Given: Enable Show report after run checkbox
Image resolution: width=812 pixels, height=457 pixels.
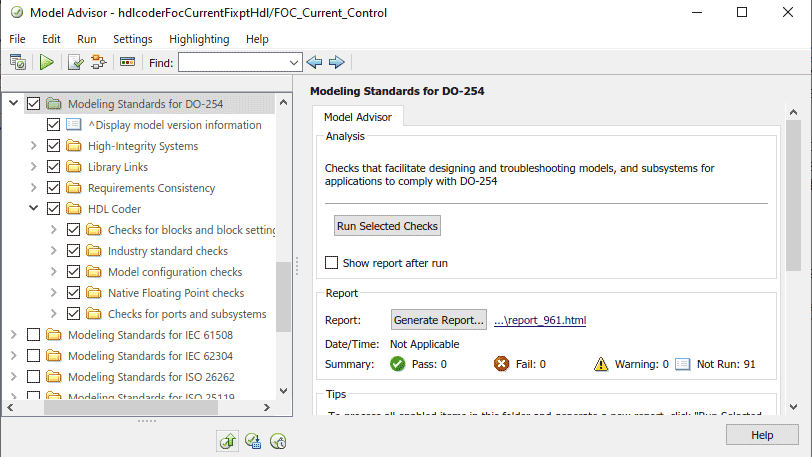Looking at the screenshot, I should pos(332,263).
